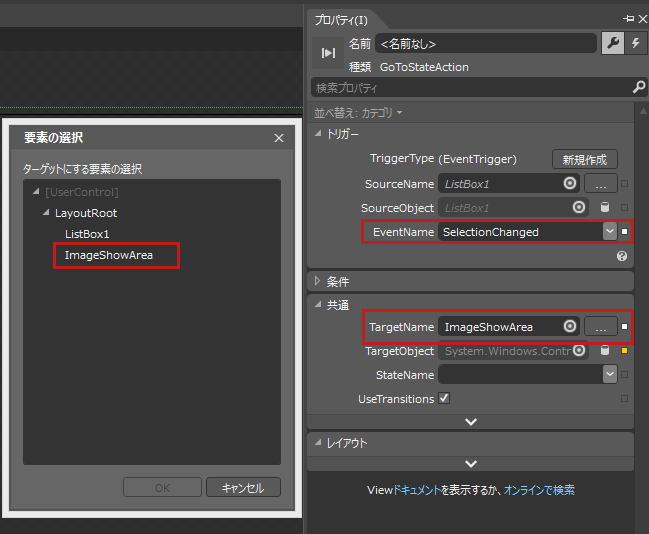
Task: Open advanced options marker for EventName
Action: (x=625, y=231)
